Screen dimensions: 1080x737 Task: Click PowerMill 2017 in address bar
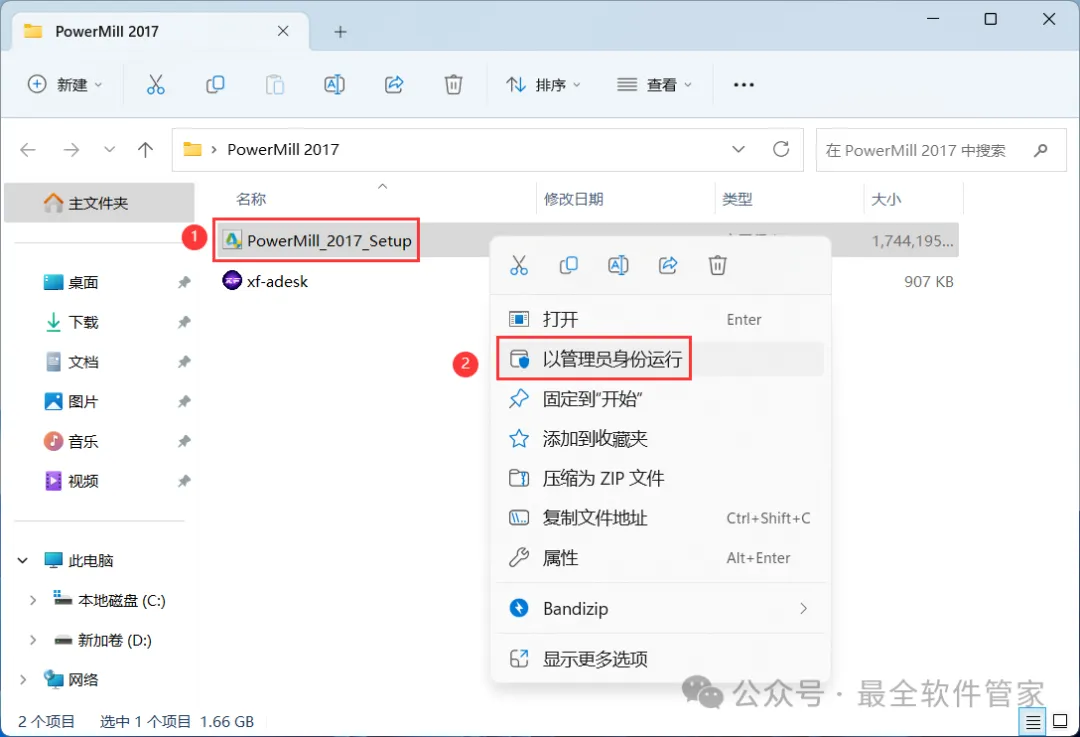pos(283,149)
